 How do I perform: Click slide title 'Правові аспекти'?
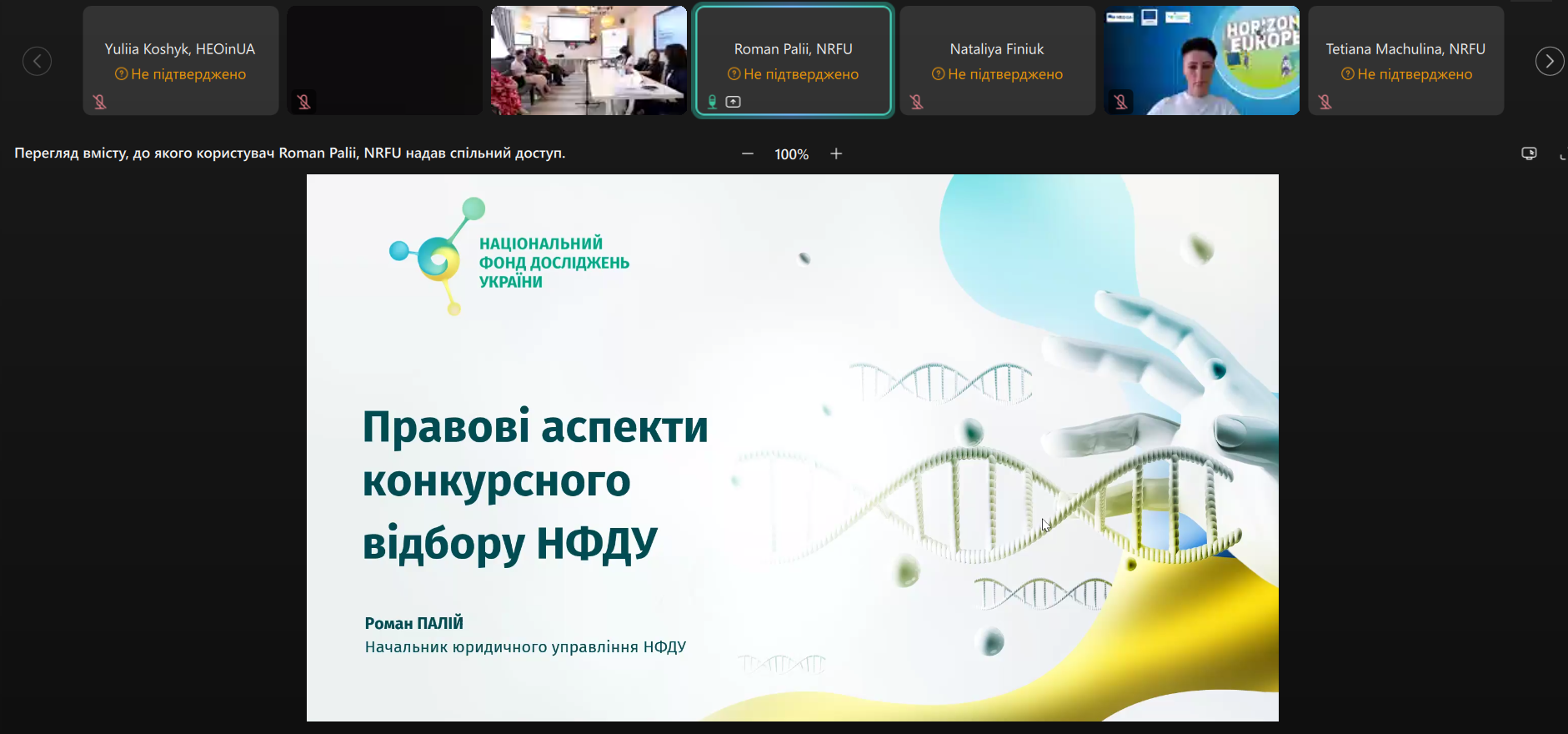[535, 427]
